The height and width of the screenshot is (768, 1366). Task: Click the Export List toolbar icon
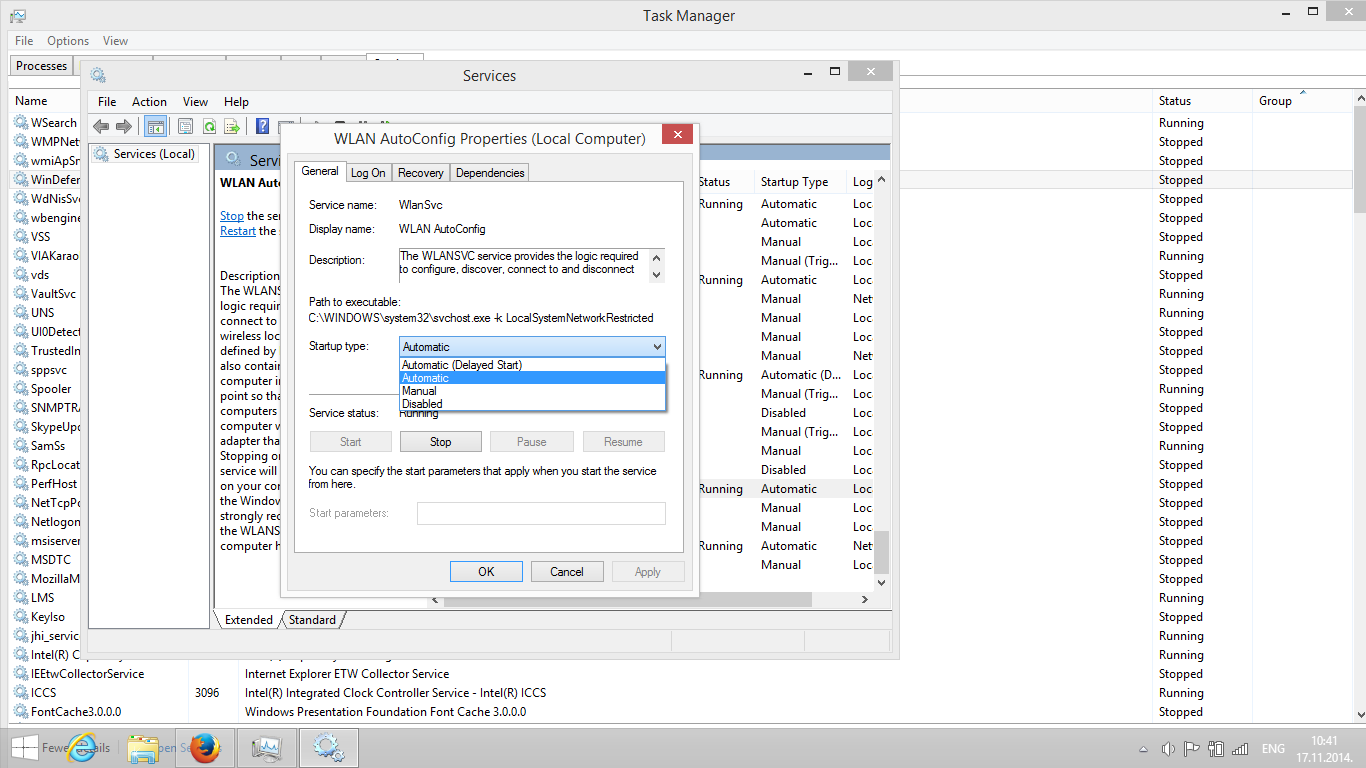click(x=232, y=126)
